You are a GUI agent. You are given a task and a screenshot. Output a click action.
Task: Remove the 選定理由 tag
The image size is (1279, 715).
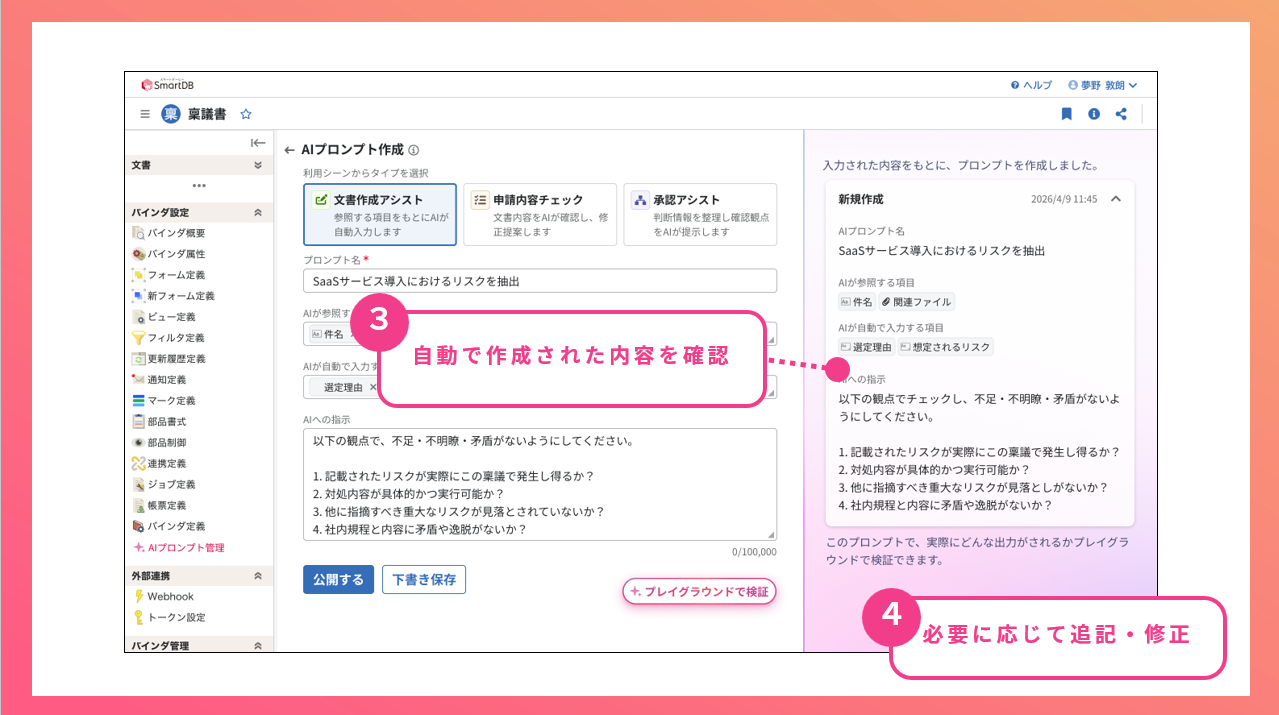point(373,387)
